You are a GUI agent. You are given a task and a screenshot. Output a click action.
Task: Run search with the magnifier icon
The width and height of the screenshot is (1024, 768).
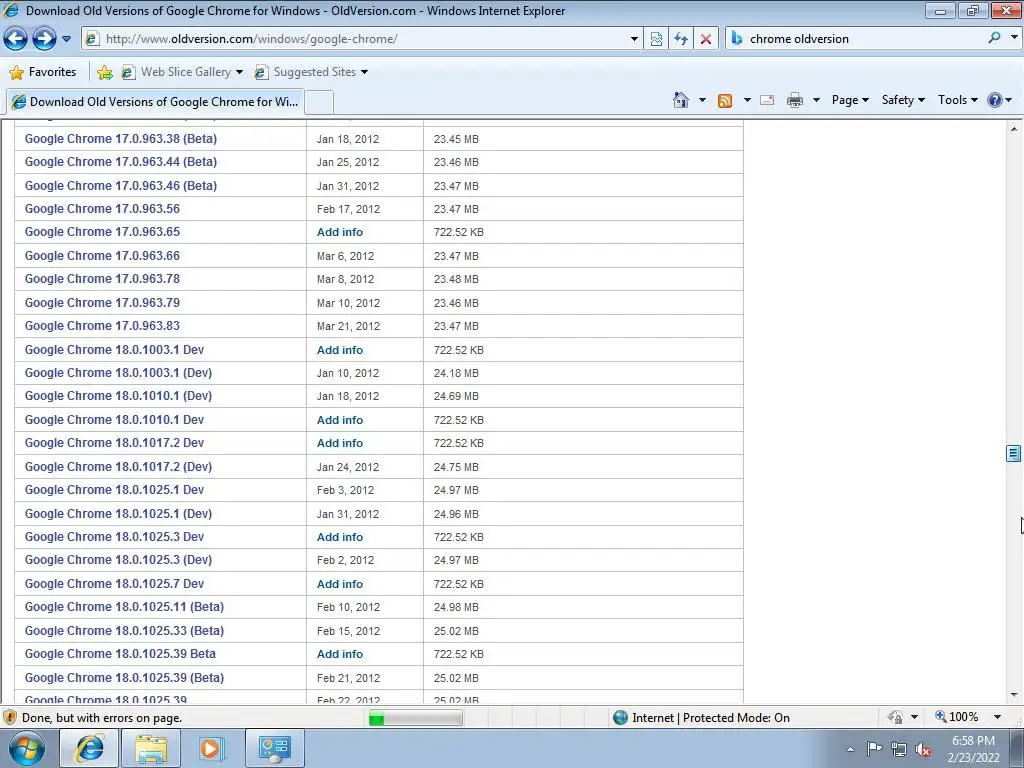(x=994, y=38)
